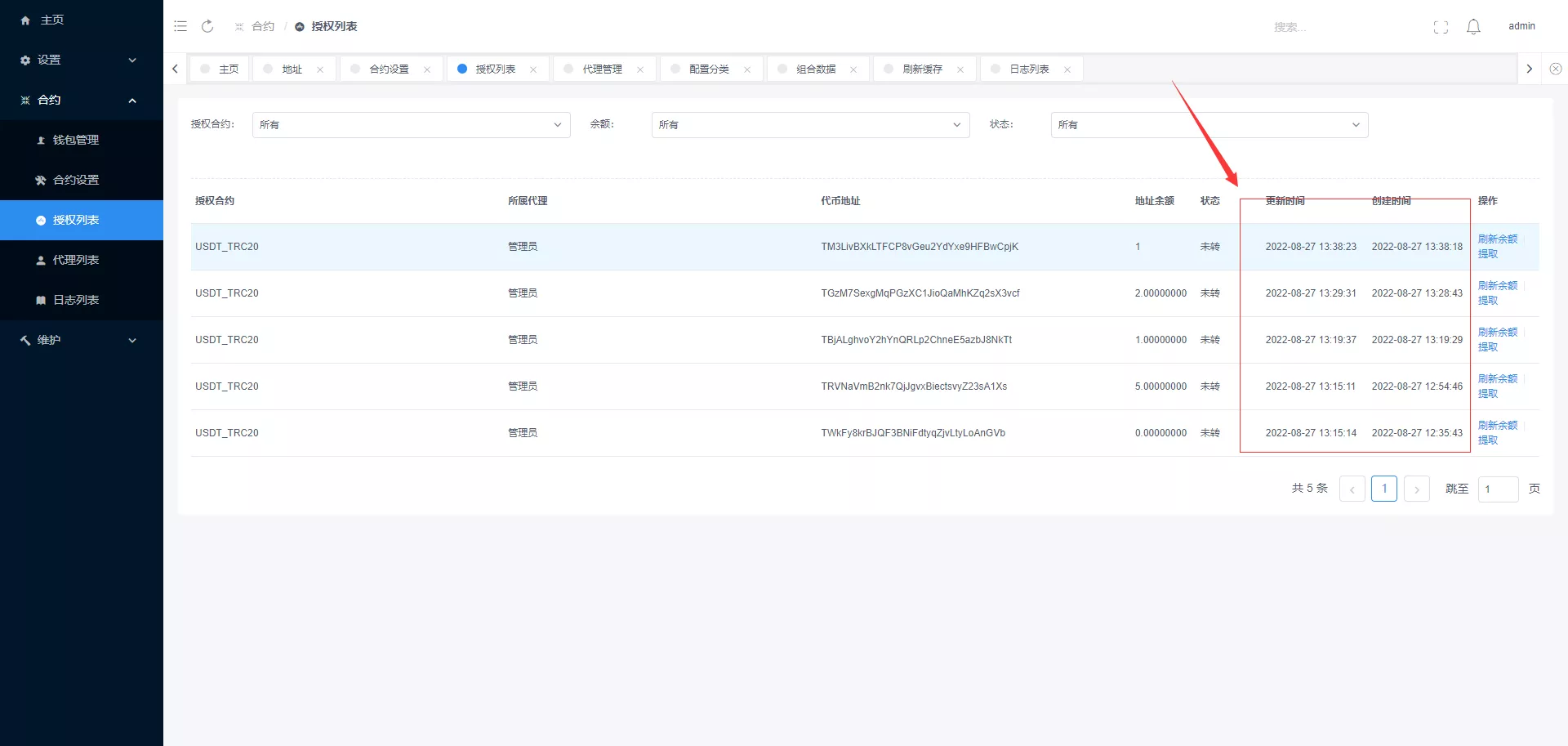Screen dimensions: 1568x746
Task: Close the 地址 tab
Action: [x=320, y=69]
